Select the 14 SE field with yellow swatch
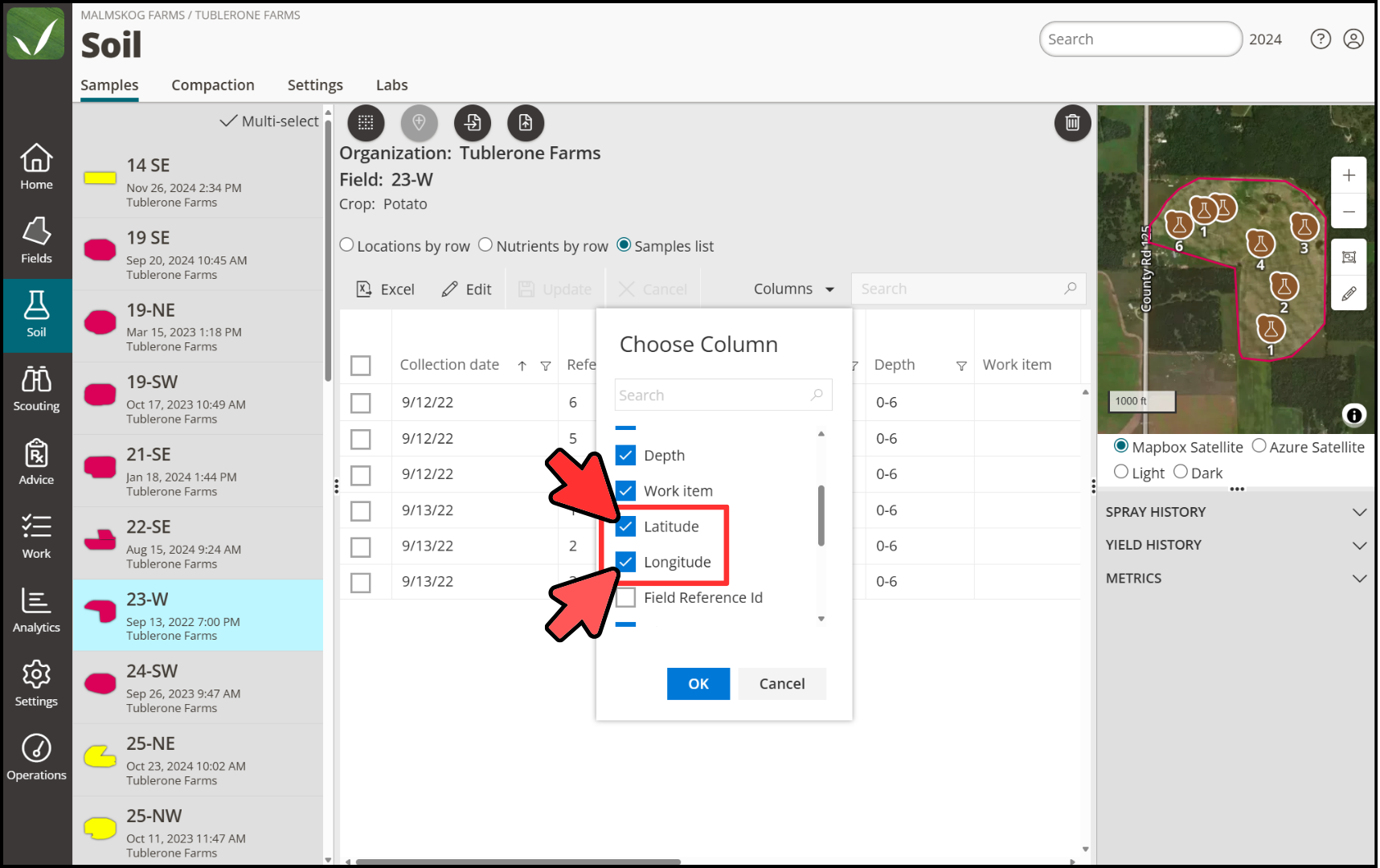Viewport: 1380px width, 868px height. (199, 182)
